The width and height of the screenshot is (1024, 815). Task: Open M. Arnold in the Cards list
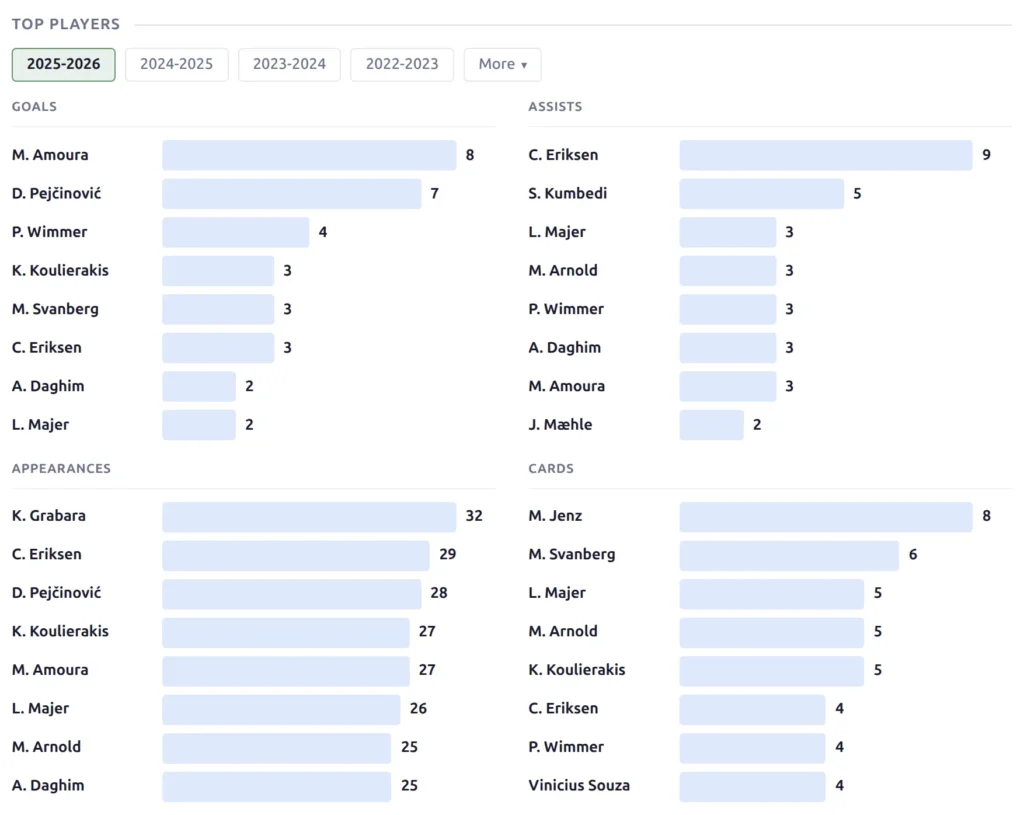[563, 631]
